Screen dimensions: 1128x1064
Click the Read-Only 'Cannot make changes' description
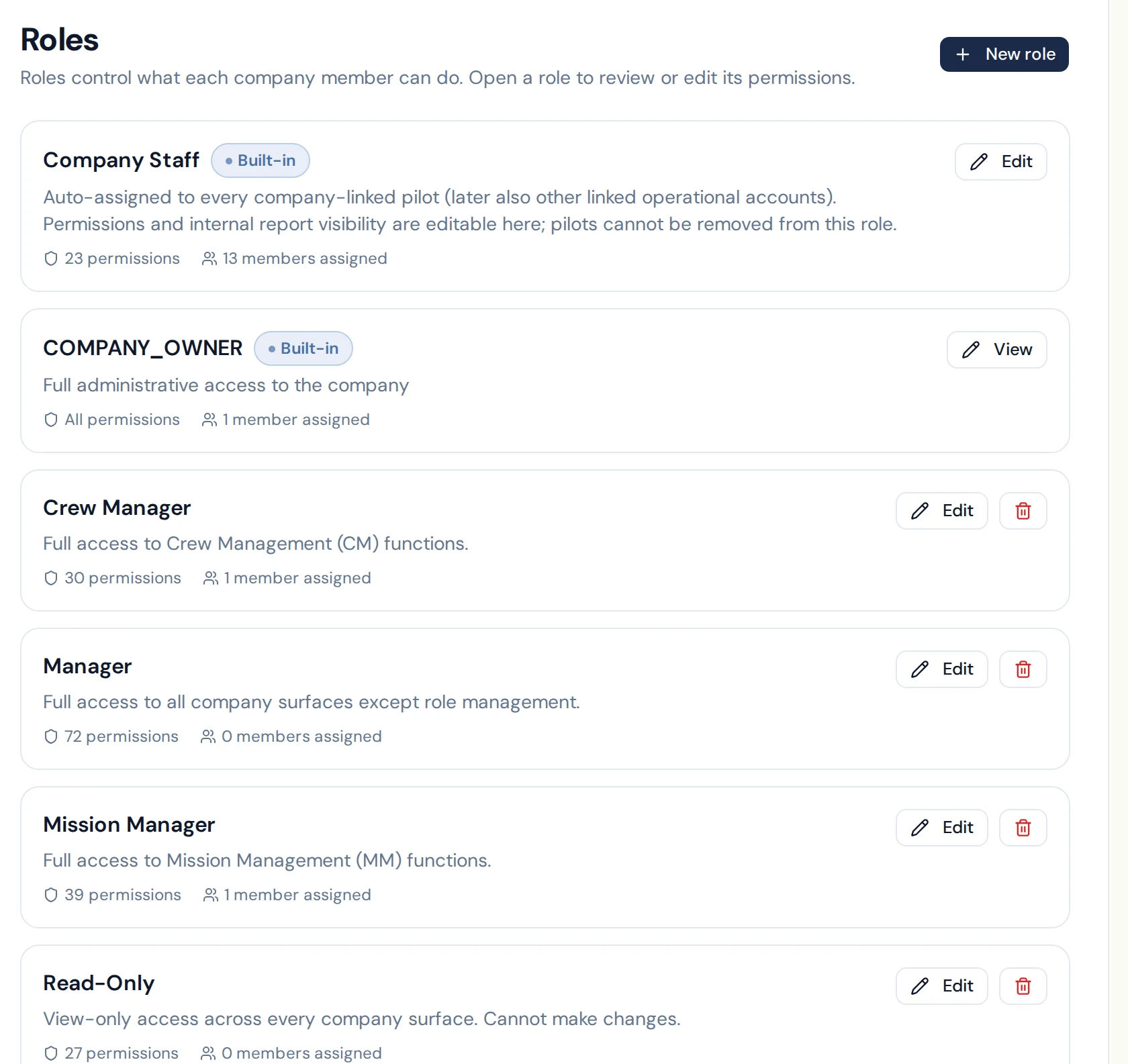[x=362, y=1019]
